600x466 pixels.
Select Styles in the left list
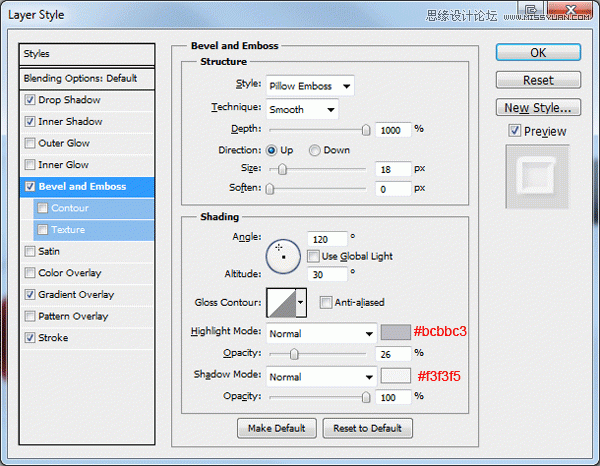point(87,54)
